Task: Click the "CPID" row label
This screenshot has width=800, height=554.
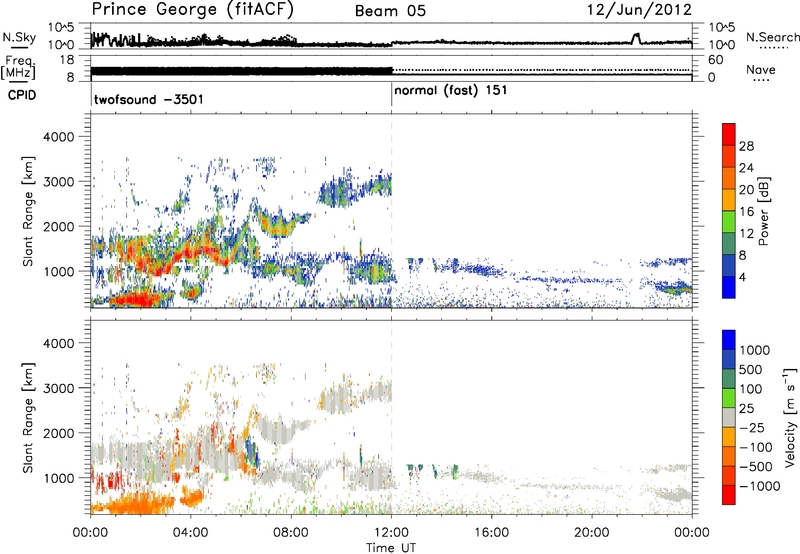Action: click(x=22, y=95)
